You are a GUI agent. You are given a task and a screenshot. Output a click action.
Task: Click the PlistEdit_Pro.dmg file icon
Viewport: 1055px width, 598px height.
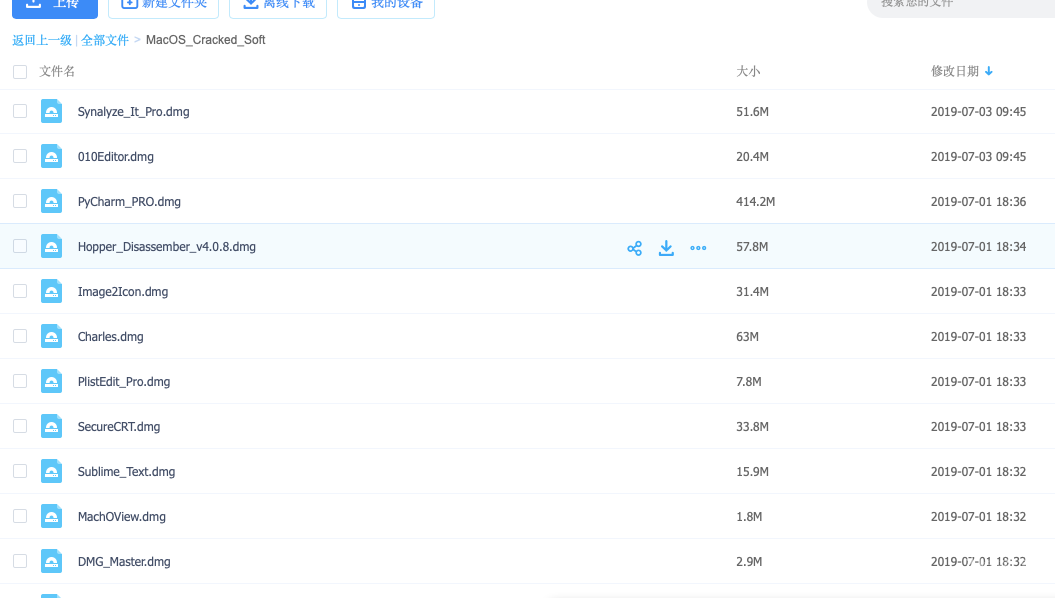[51, 382]
